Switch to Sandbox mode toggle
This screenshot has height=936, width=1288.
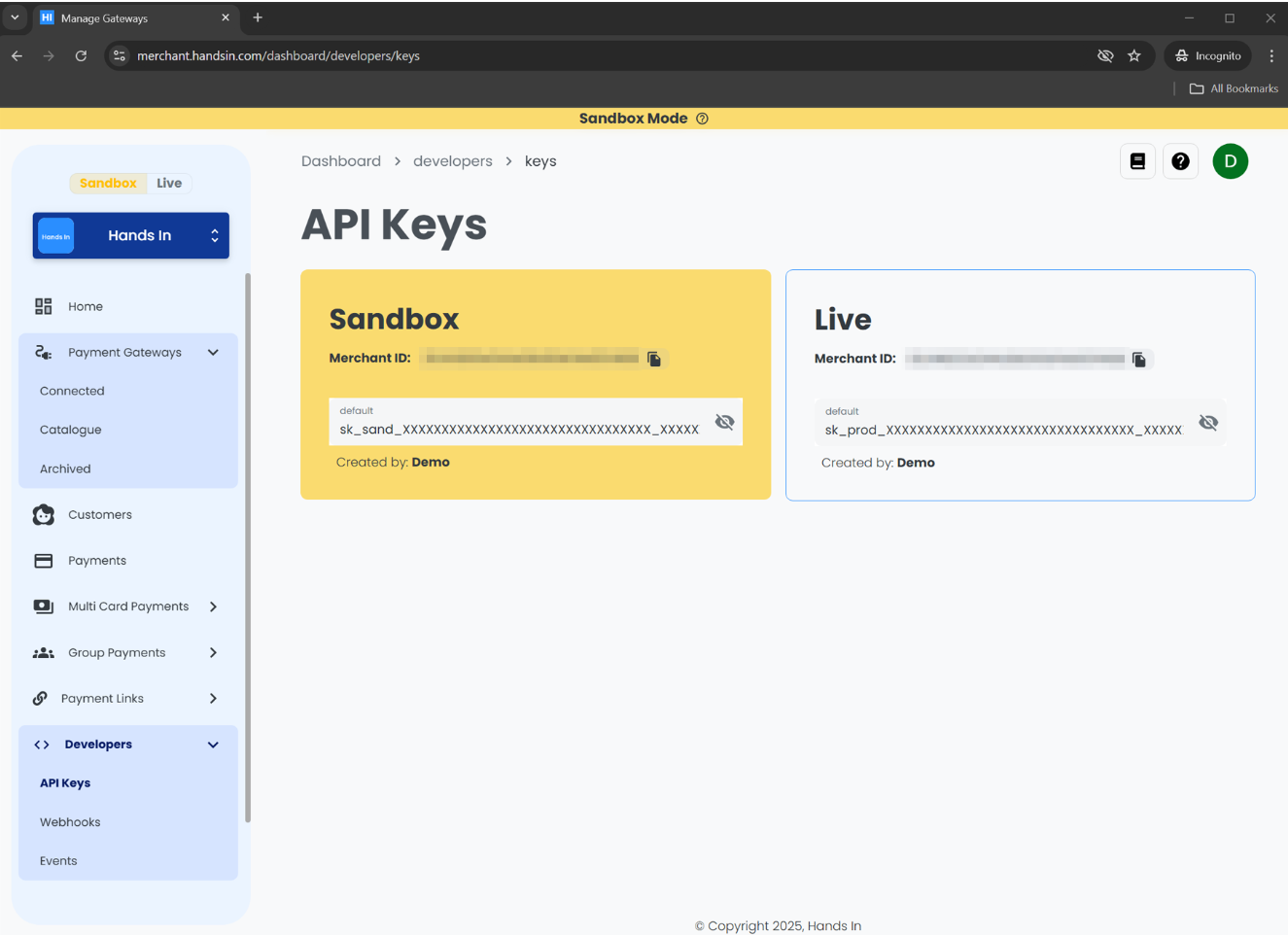point(108,183)
